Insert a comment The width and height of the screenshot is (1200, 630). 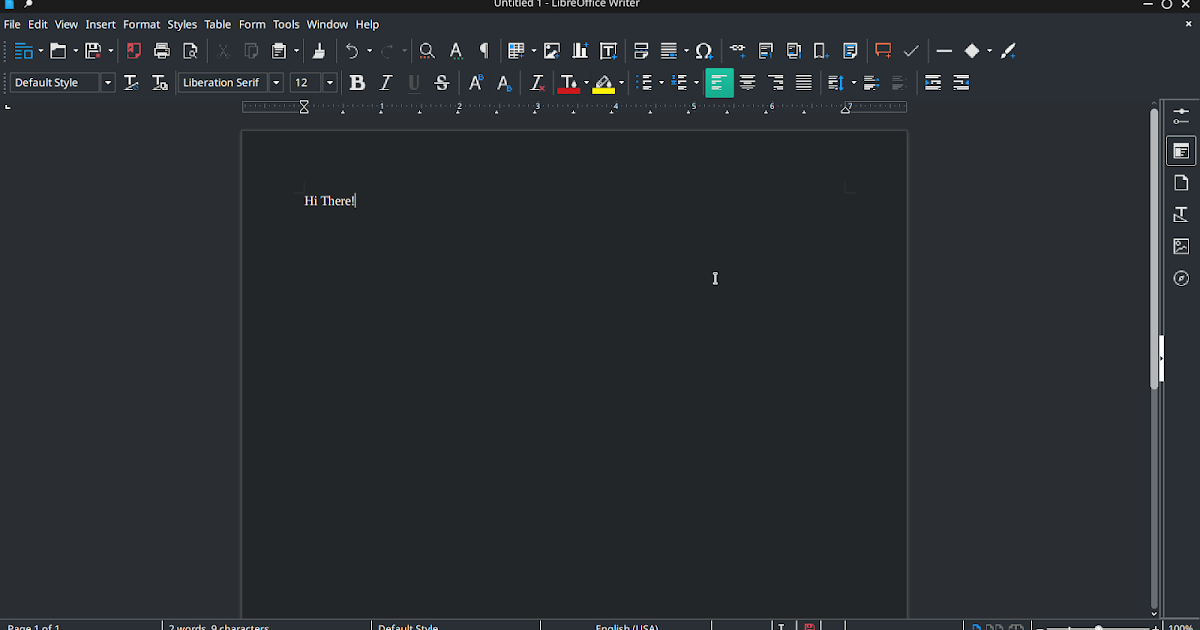point(881,51)
